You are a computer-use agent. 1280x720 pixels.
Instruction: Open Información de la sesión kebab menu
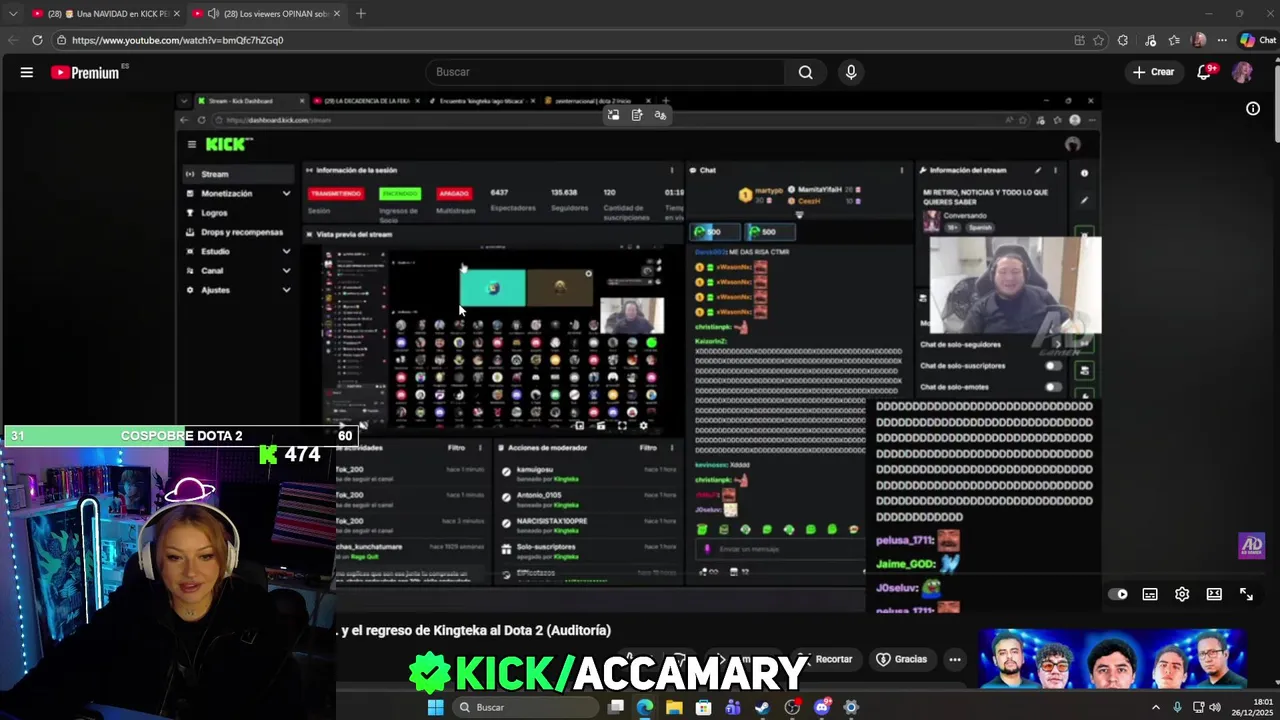click(x=671, y=170)
